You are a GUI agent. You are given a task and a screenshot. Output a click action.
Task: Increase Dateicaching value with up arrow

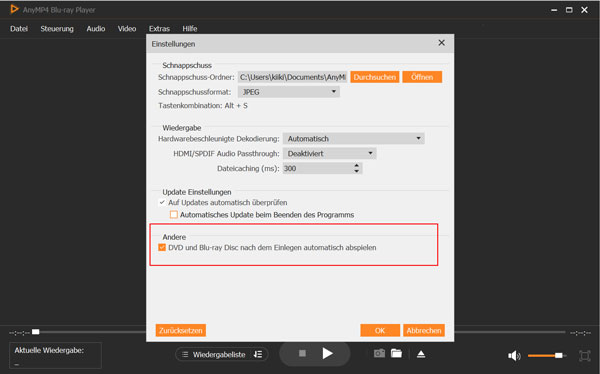(357, 165)
